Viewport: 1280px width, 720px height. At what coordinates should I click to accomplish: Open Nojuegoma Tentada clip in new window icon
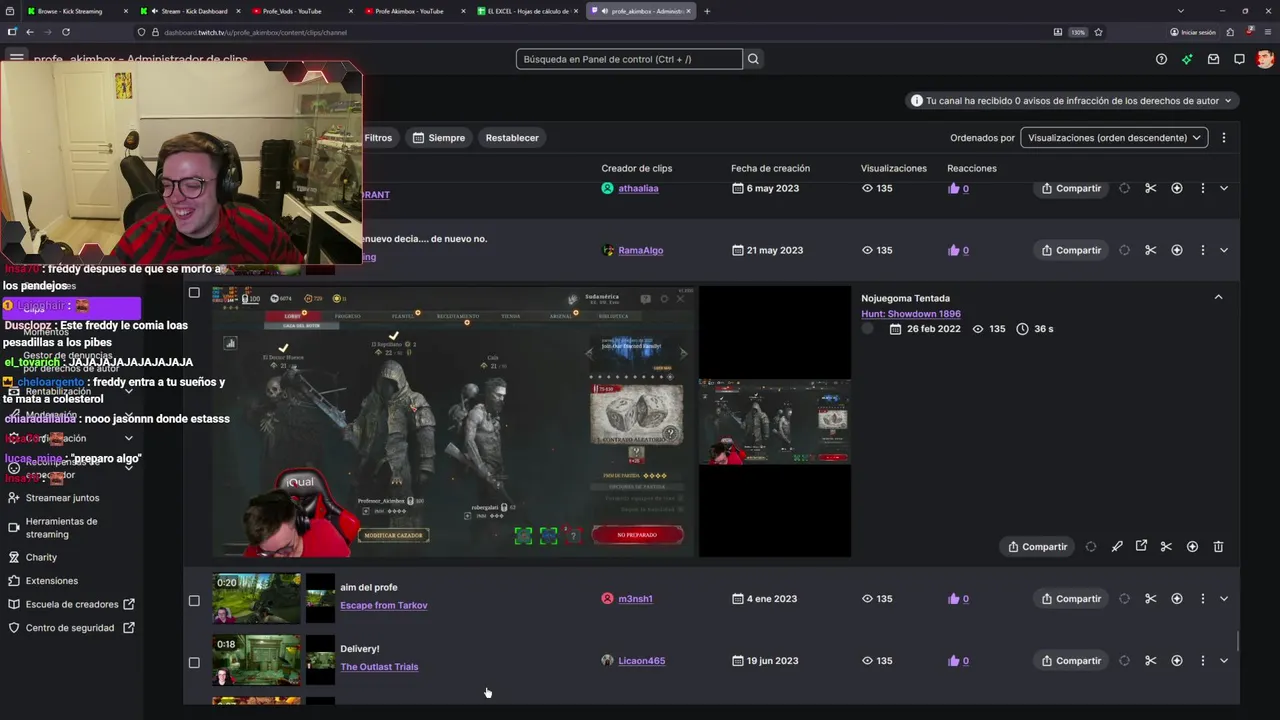tap(1141, 546)
